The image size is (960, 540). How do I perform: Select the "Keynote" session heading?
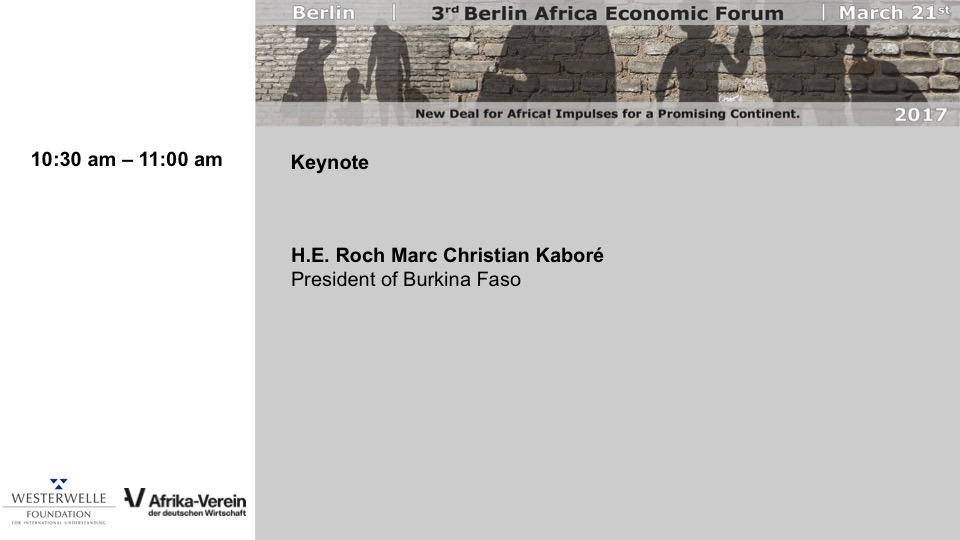(x=329, y=162)
